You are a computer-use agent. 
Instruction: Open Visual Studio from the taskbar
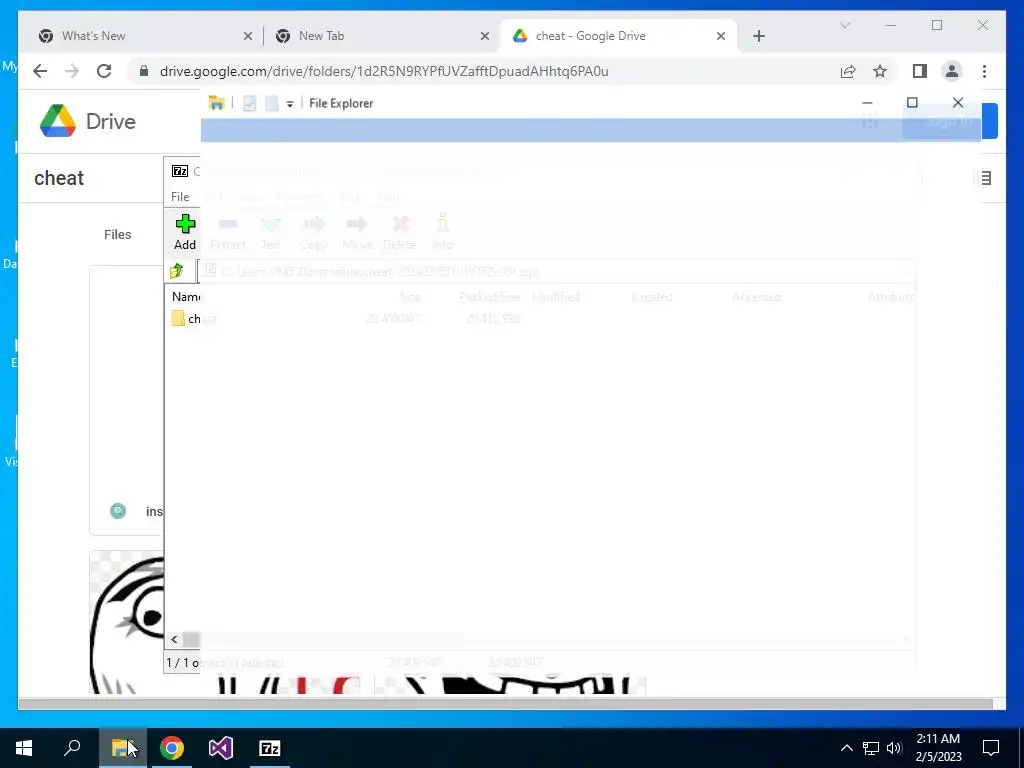221,748
